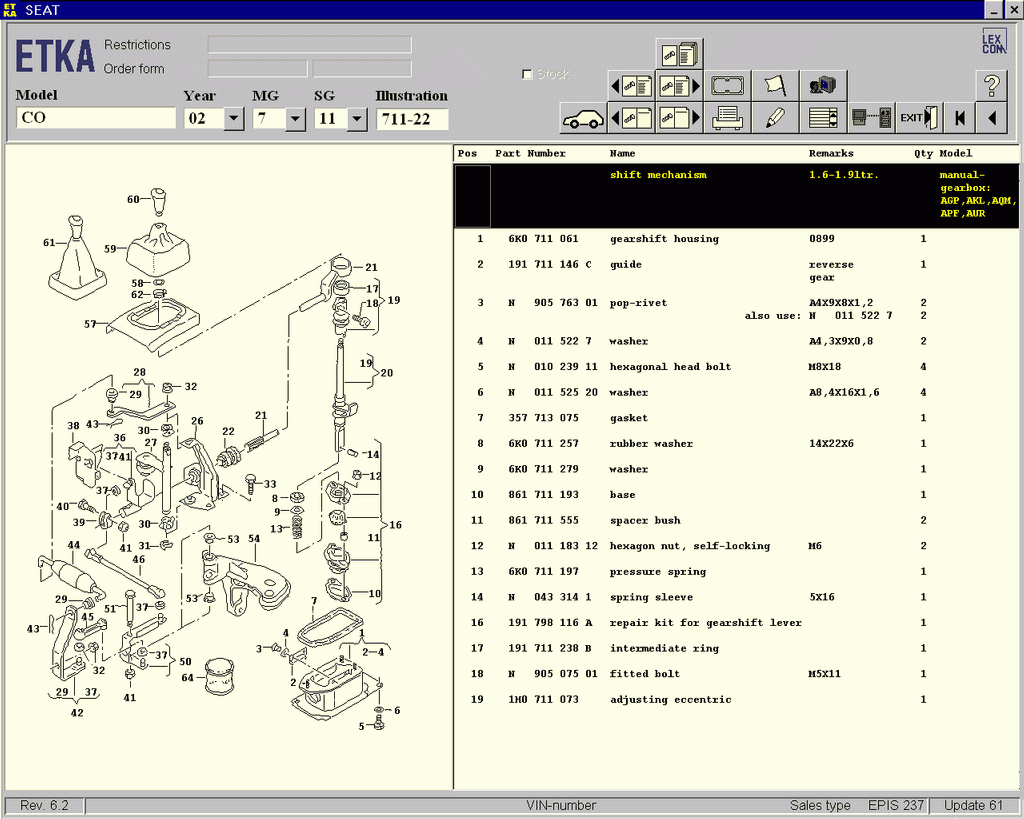Open the SG dropdown arrow
The height and width of the screenshot is (819, 1024).
[357, 119]
